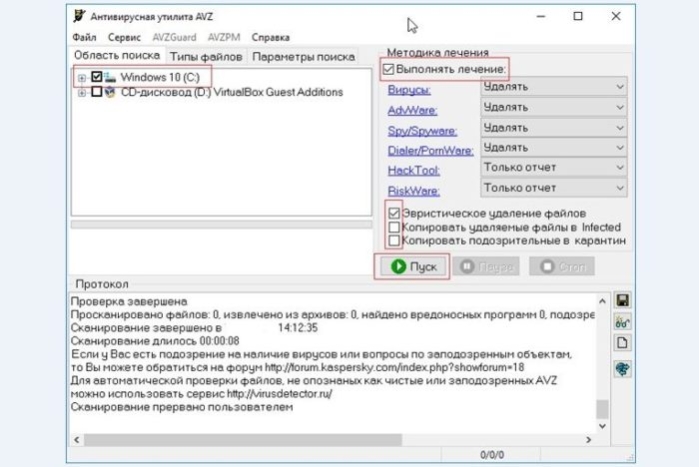Click the protocol scroll right arrow
Viewport: 699px width, 467px height.
click(588, 440)
